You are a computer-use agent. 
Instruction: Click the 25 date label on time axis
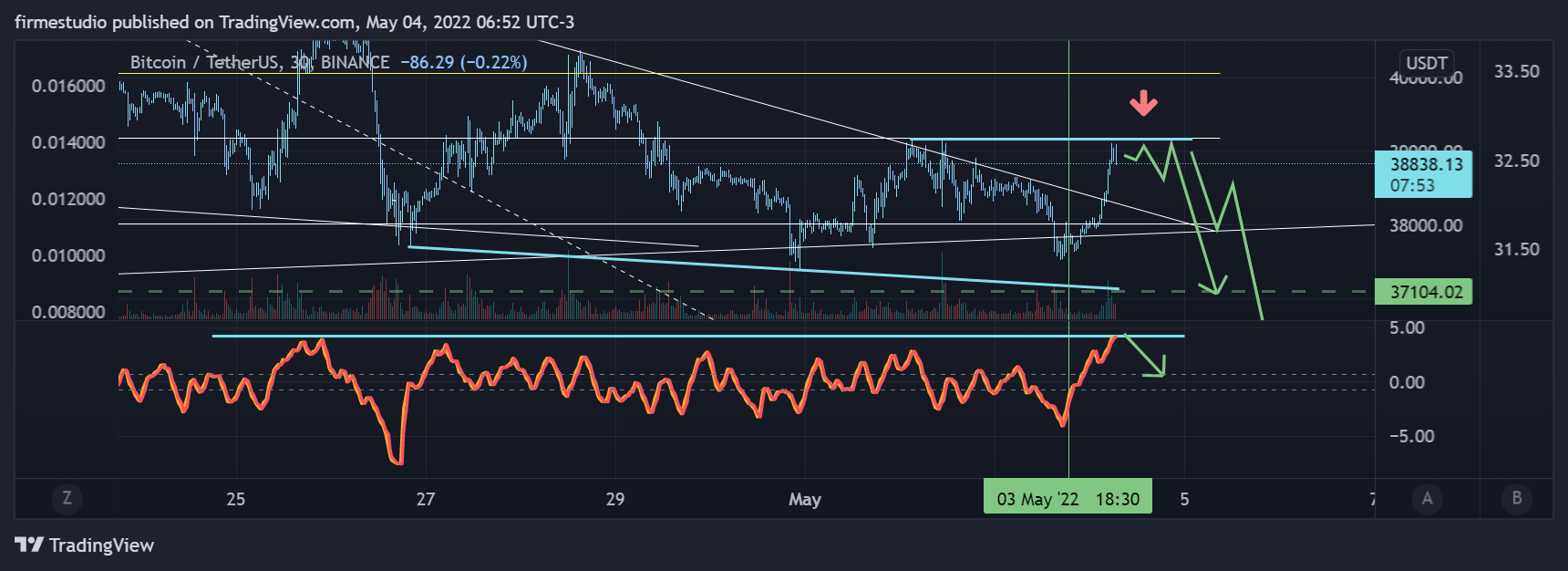coord(235,499)
